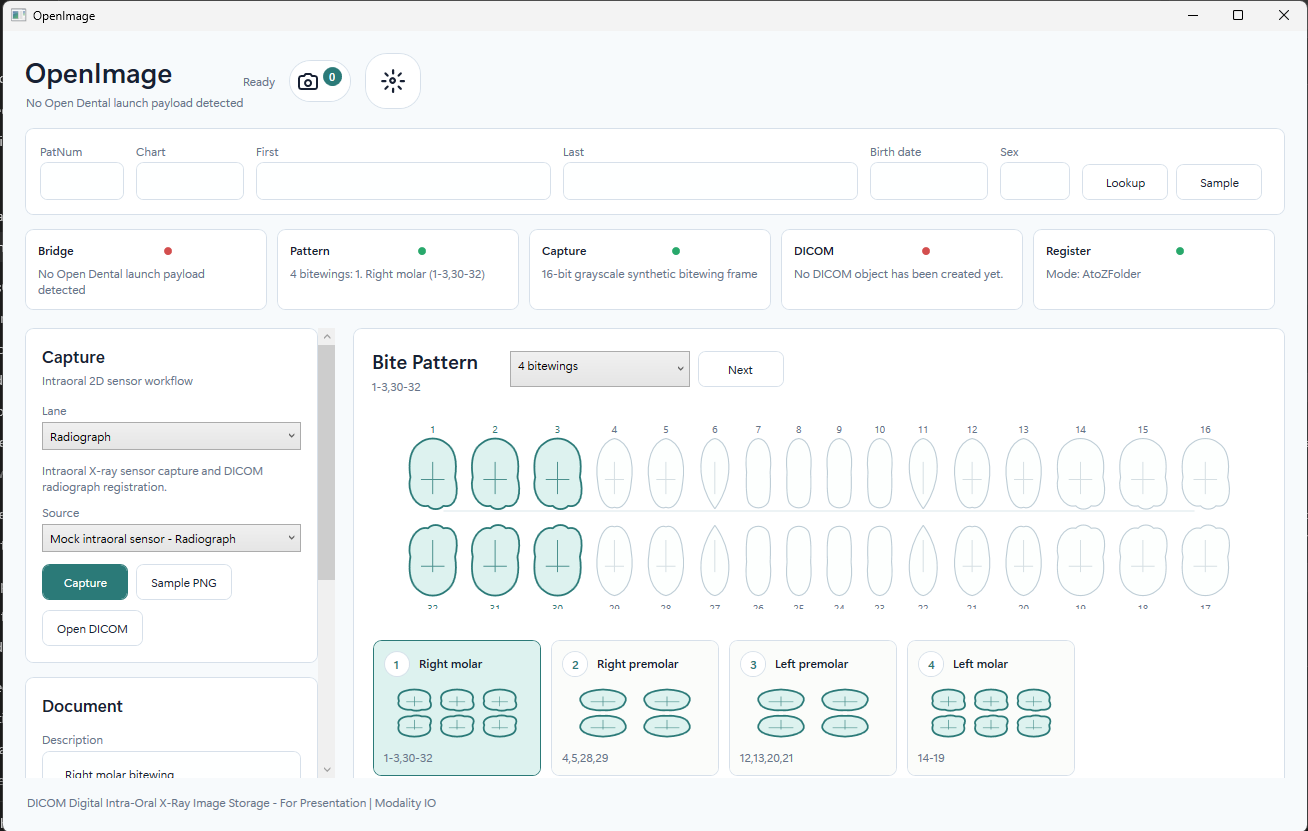Click the Open DICOM button
Image resolution: width=1308 pixels, height=831 pixels.
[x=92, y=628]
